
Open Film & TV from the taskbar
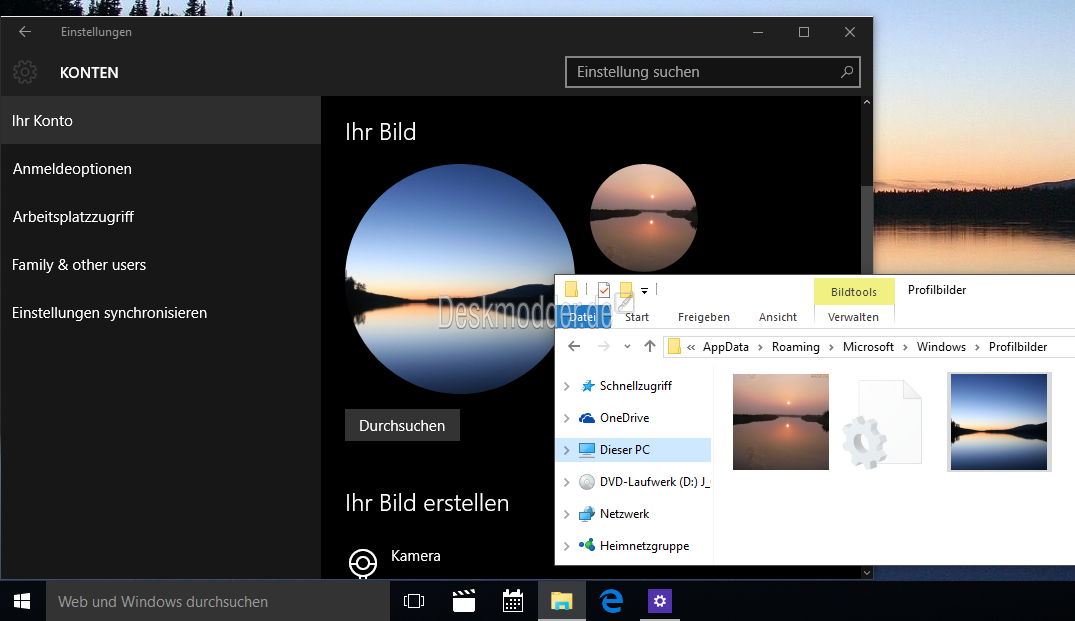[x=463, y=601]
